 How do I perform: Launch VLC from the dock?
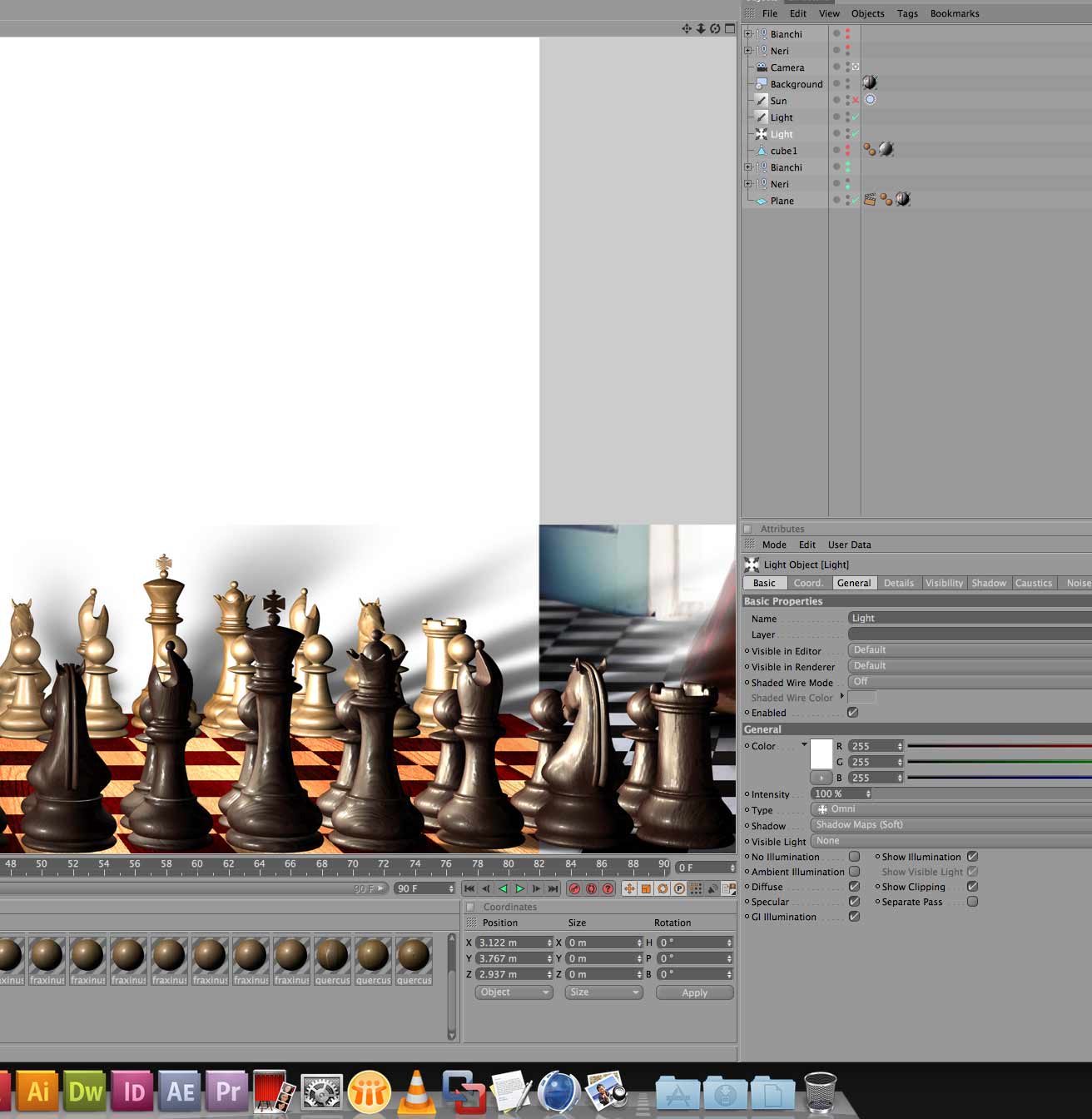coord(417,1092)
